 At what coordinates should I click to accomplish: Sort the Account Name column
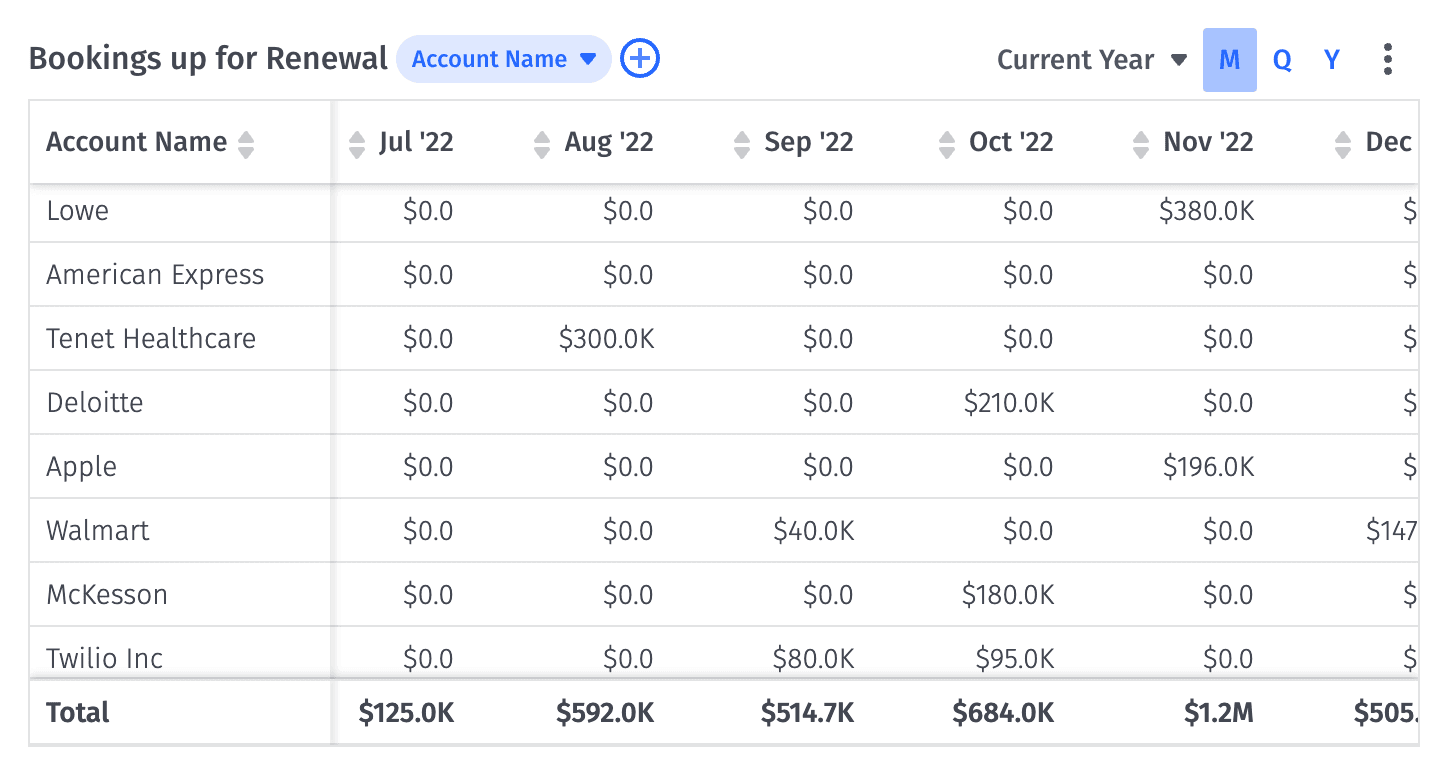tap(246, 143)
